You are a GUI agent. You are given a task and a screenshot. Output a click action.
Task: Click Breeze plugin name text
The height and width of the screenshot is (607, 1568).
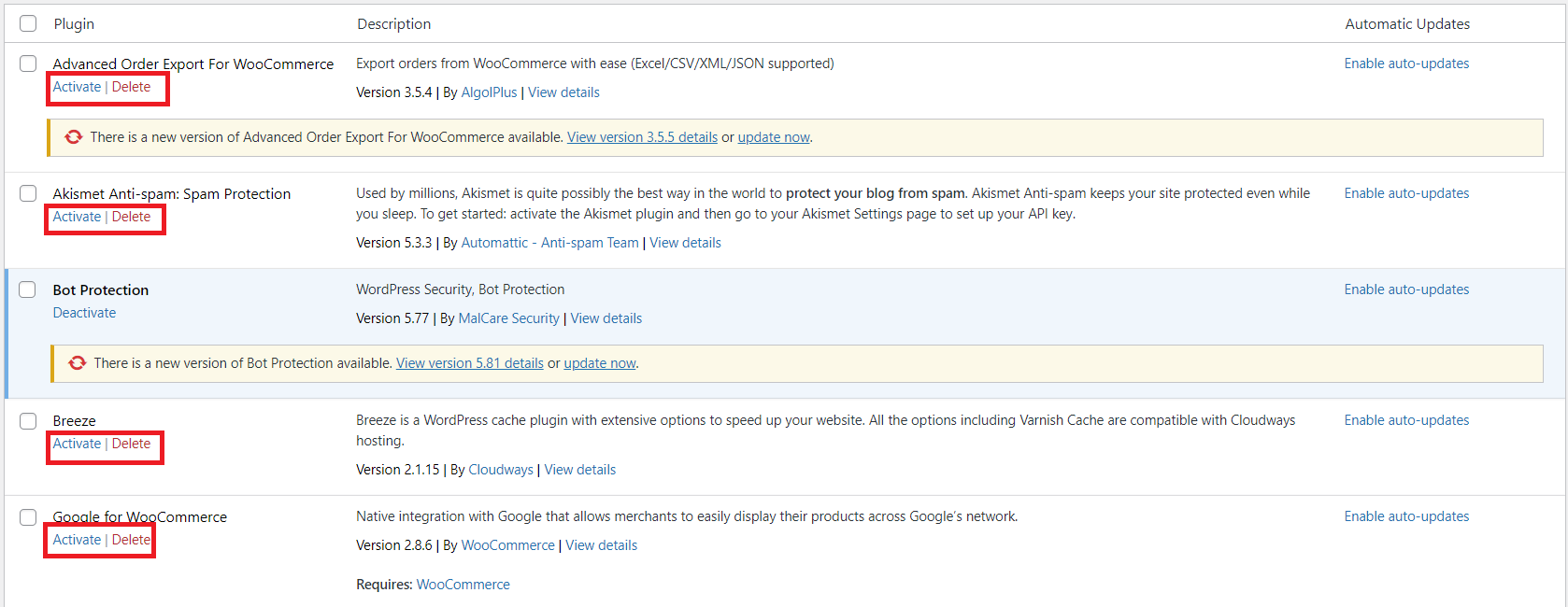tap(74, 421)
